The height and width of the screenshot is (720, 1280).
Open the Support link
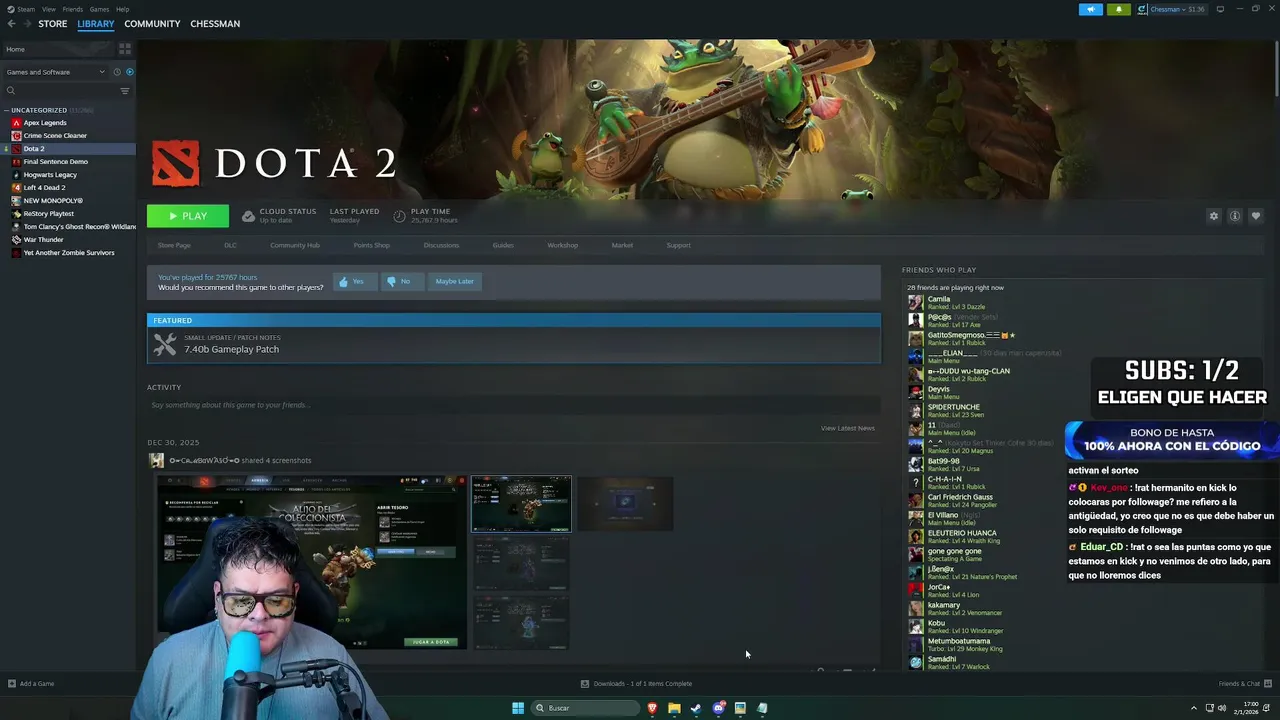click(x=678, y=245)
